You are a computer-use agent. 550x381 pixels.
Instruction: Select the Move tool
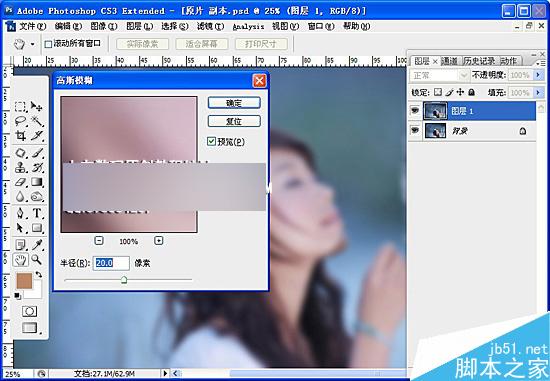[x=36, y=106]
